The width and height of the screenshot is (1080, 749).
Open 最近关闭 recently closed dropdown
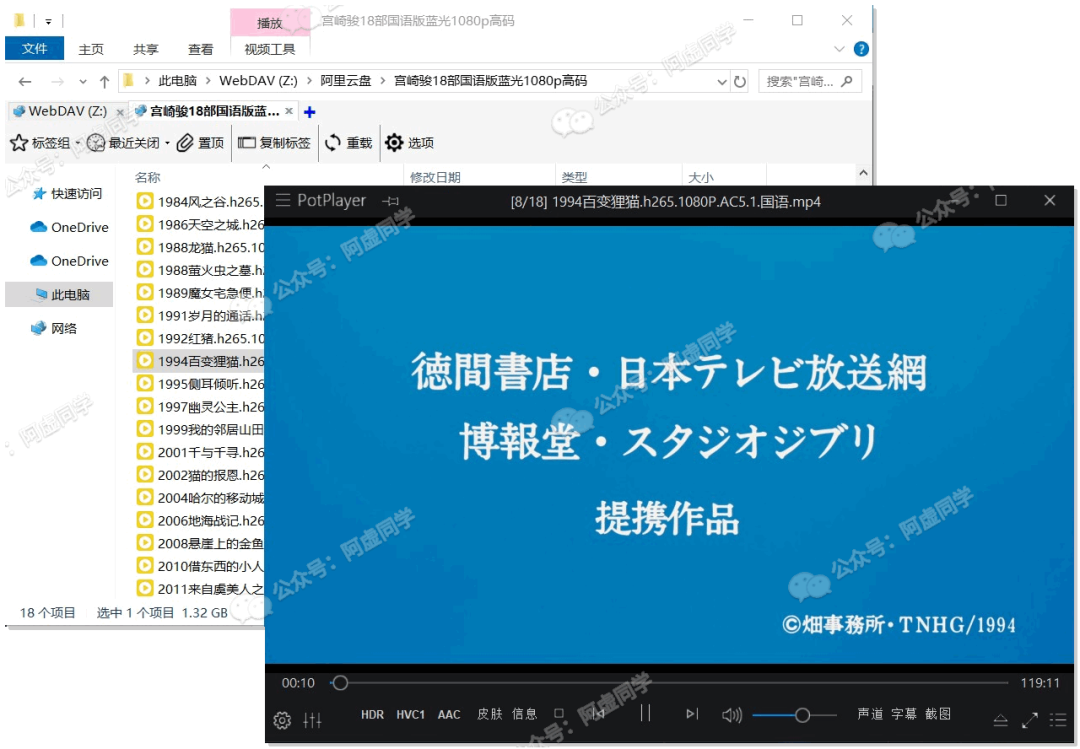click(x=128, y=143)
